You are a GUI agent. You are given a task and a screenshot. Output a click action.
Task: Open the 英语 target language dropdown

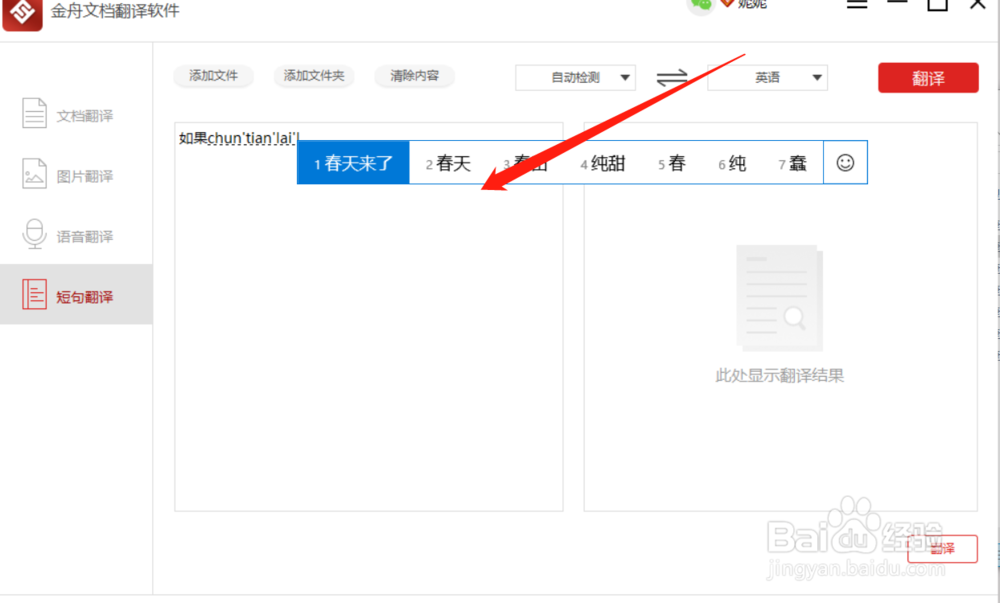pos(767,78)
